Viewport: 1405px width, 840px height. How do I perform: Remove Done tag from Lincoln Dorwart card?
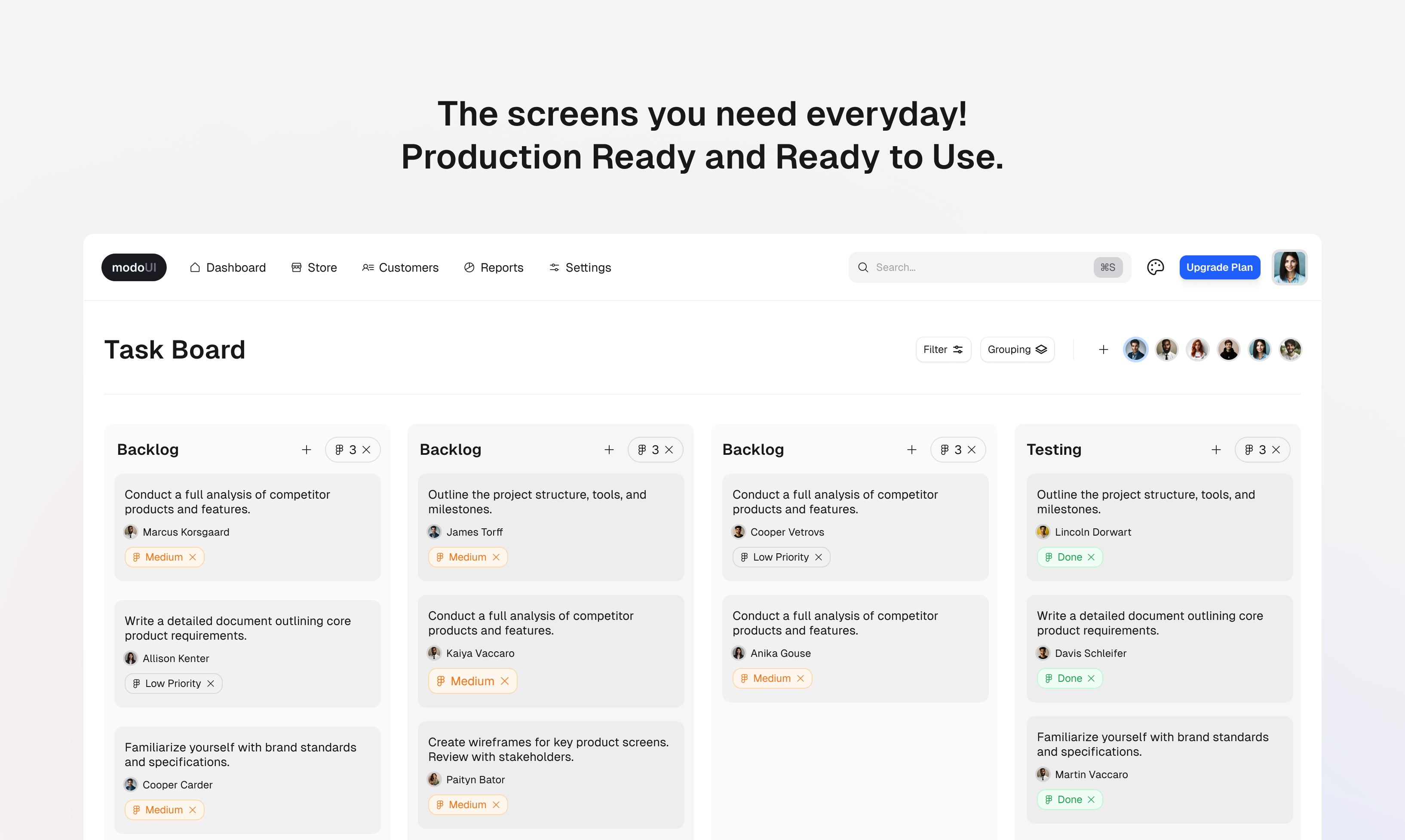click(x=1092, y=557)
